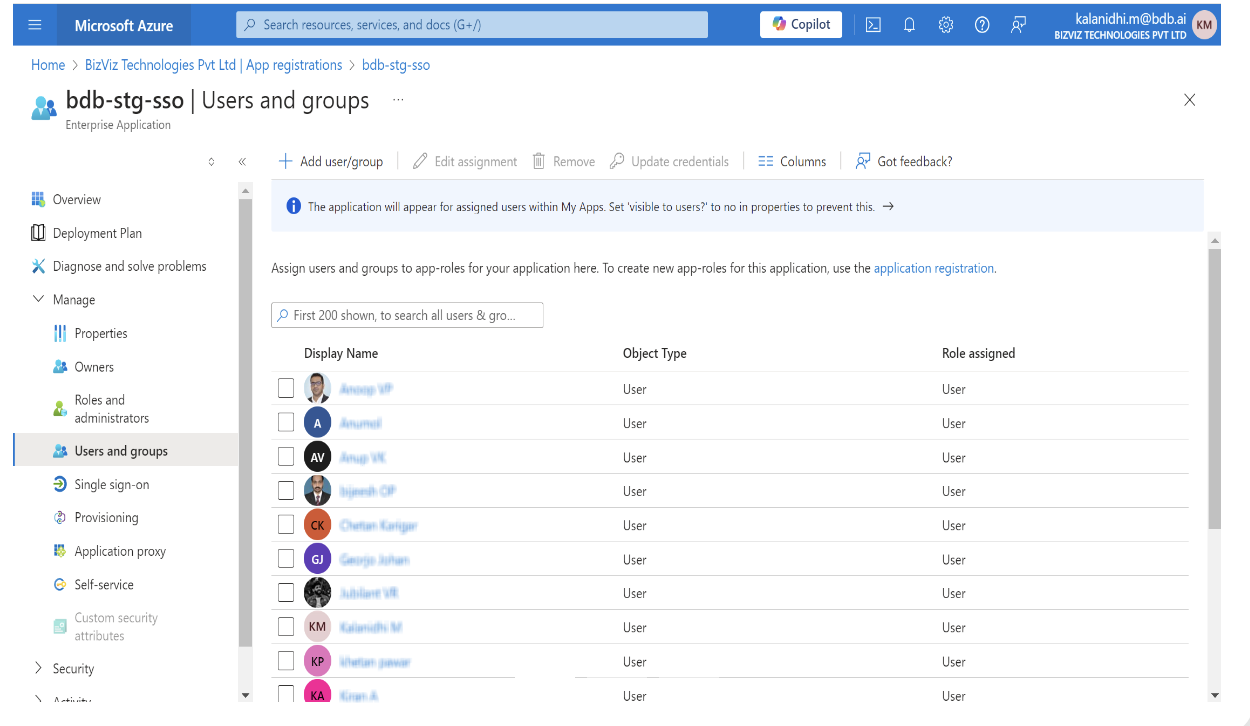The height and width of the screenshot is (726, 1250).
Task: Click the feedback icon in the top bar
Action: click(x=1018, y=25)
